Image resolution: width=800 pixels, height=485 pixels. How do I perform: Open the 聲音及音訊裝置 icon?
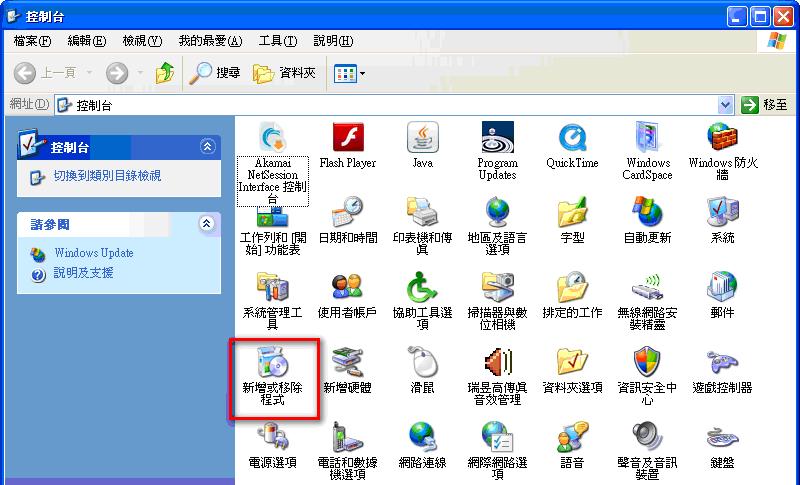tap(647, 437)
